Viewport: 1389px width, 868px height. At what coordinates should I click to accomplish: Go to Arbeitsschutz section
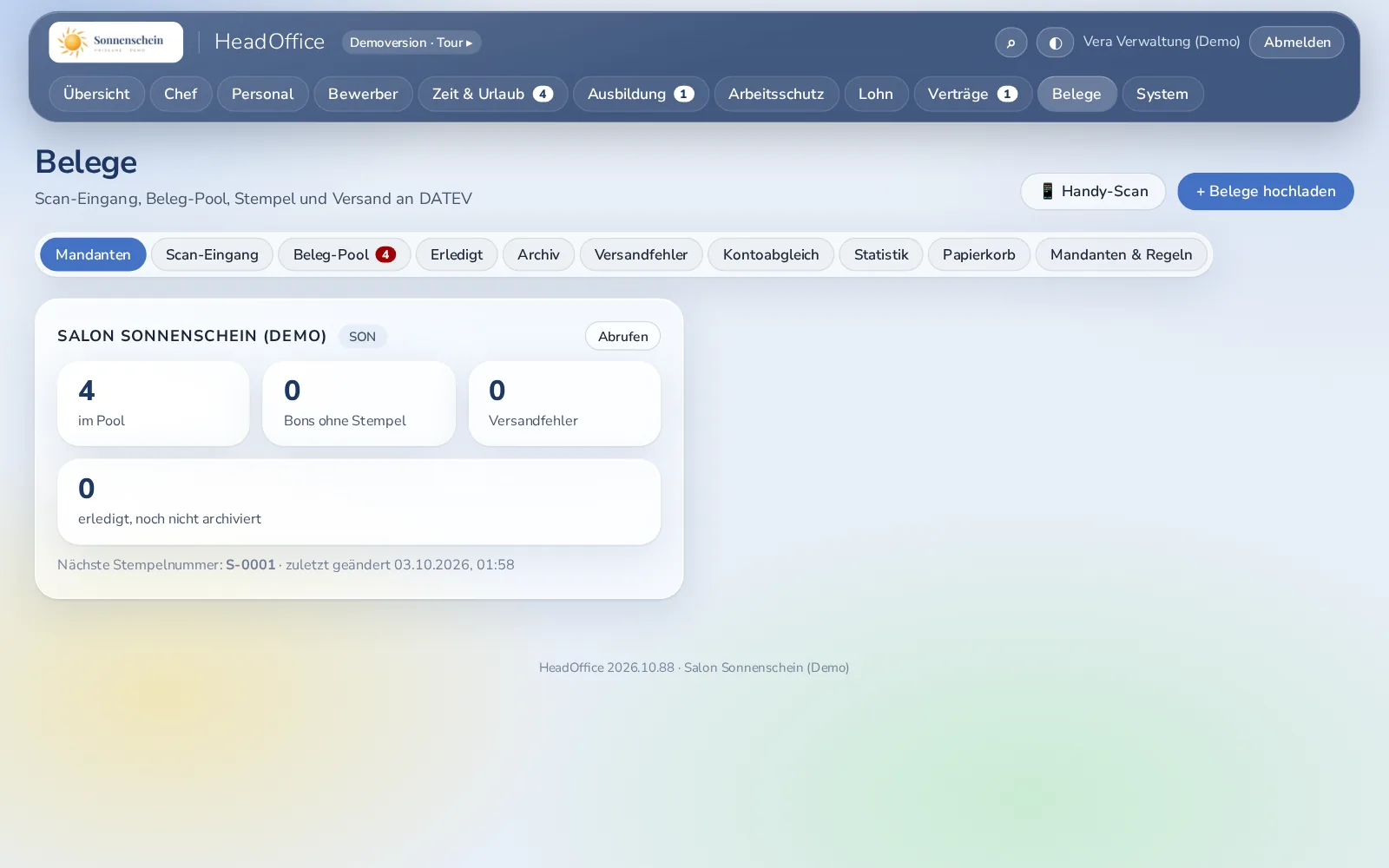point(776,94)
